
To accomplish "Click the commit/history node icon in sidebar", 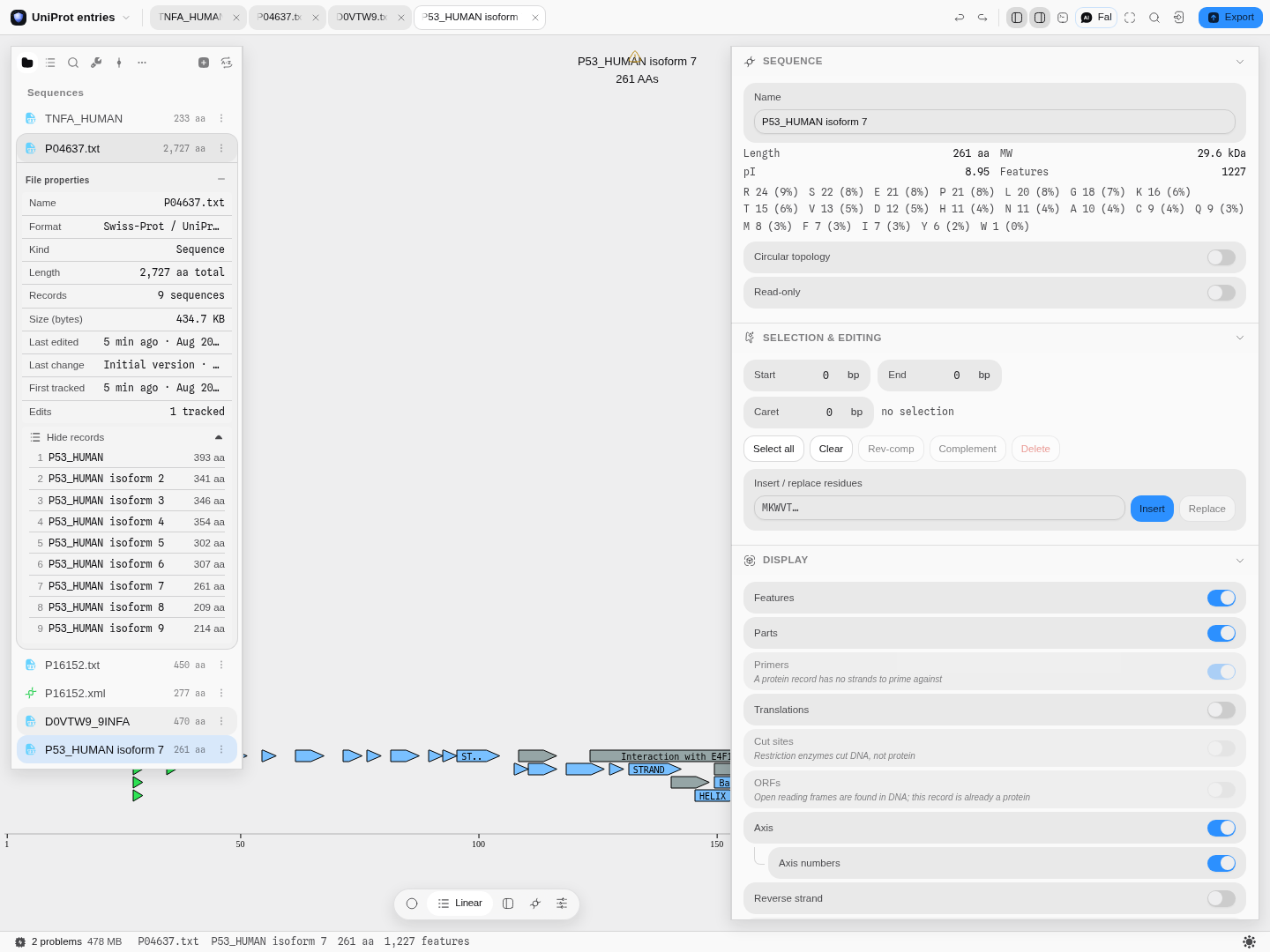I will point(119,63).
